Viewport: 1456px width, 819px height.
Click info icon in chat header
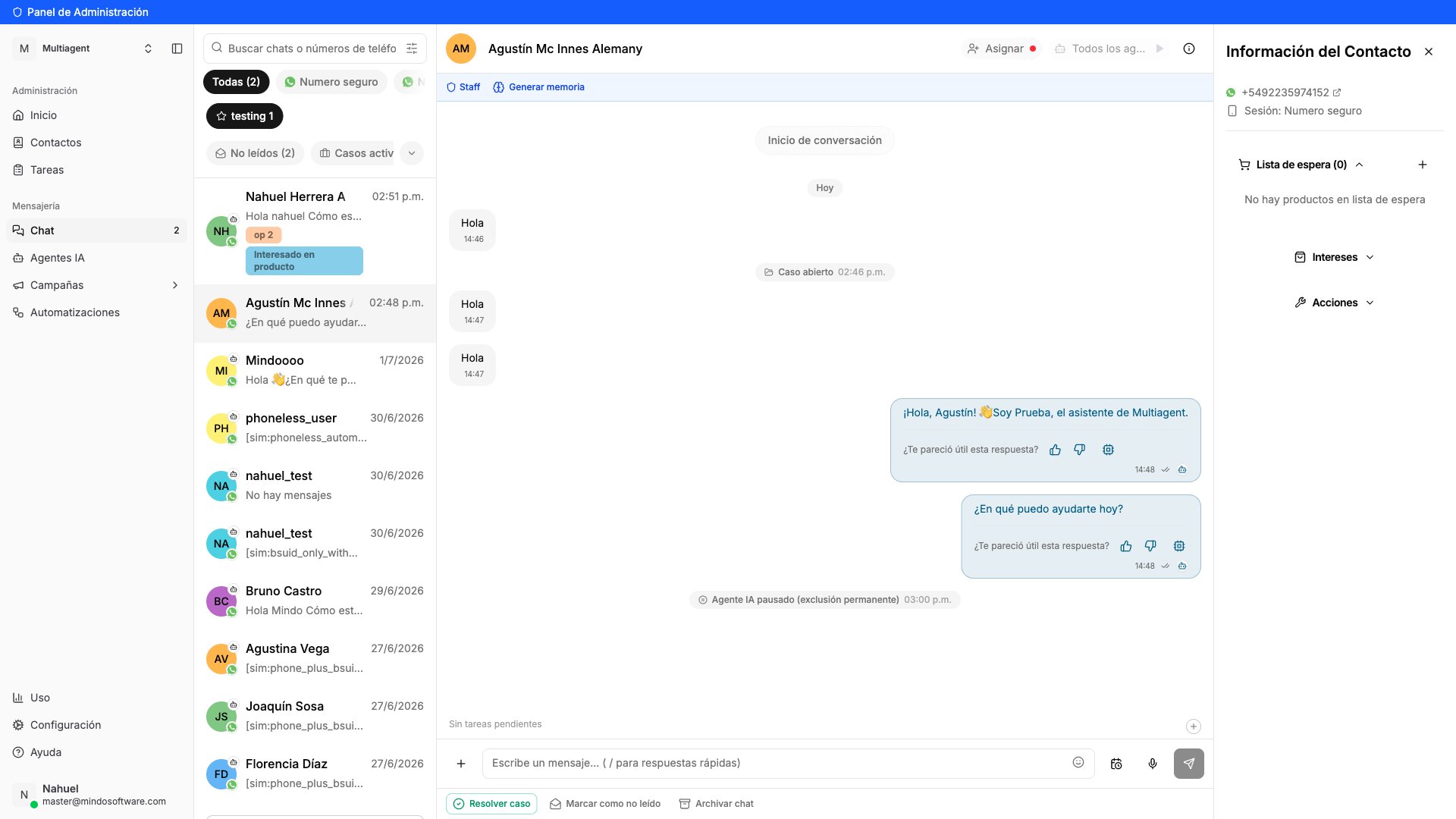1189,49
